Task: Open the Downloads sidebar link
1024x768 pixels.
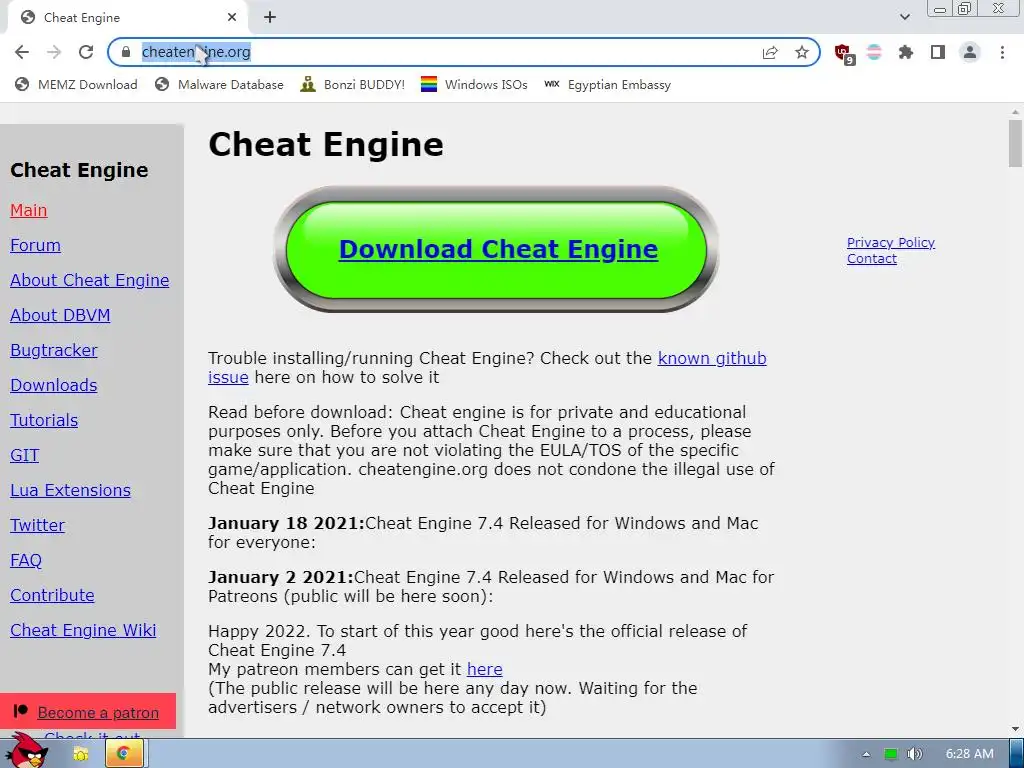Action: click(x=54, y=385)
